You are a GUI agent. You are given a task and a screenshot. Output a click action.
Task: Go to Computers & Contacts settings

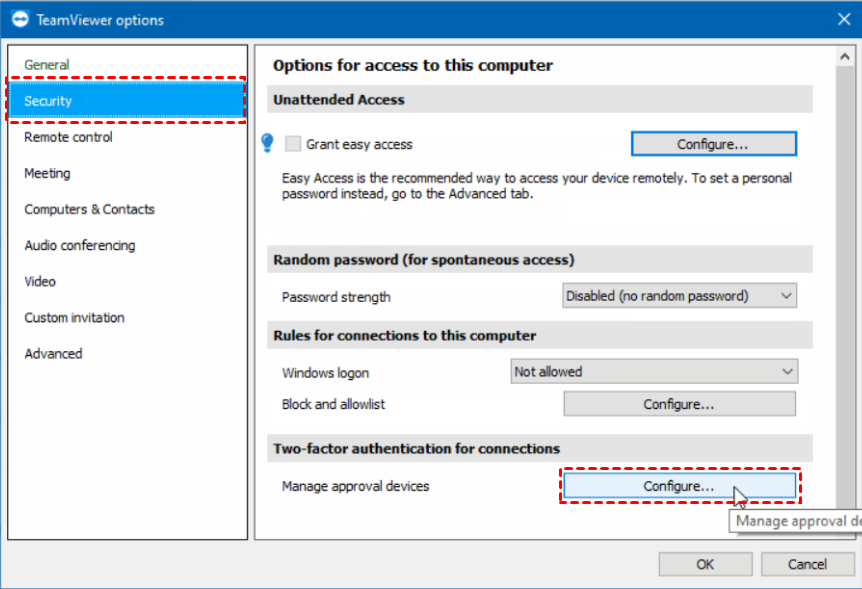pos(128,210)
